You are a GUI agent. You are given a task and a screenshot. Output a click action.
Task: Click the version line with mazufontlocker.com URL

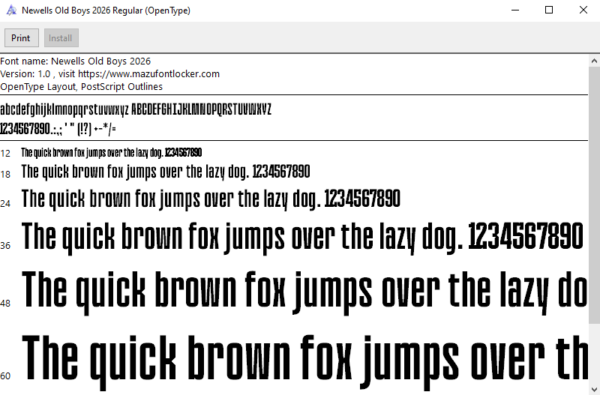click(110, 74)
